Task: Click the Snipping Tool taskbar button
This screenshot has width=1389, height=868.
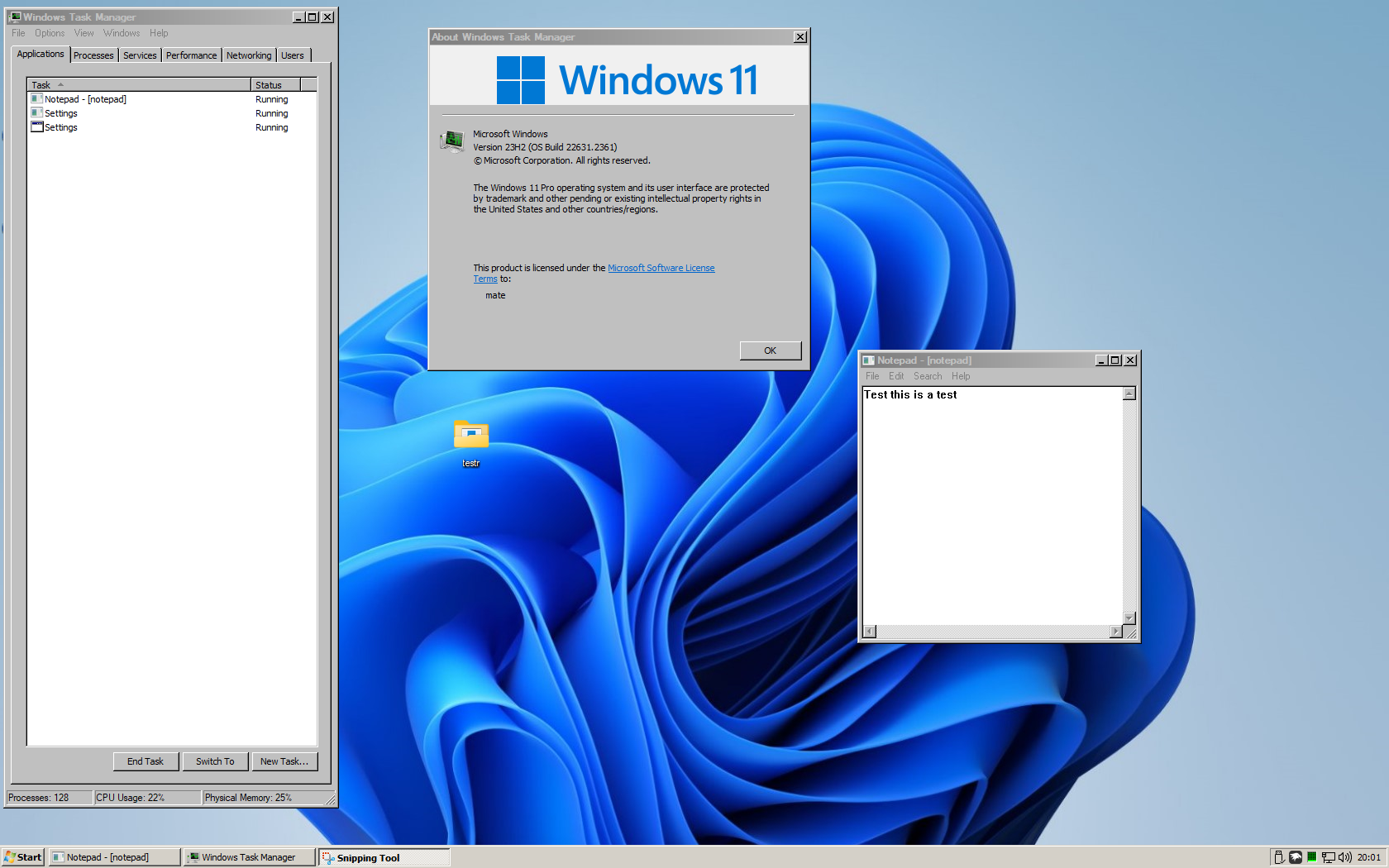Action: (x=384, y=857)
